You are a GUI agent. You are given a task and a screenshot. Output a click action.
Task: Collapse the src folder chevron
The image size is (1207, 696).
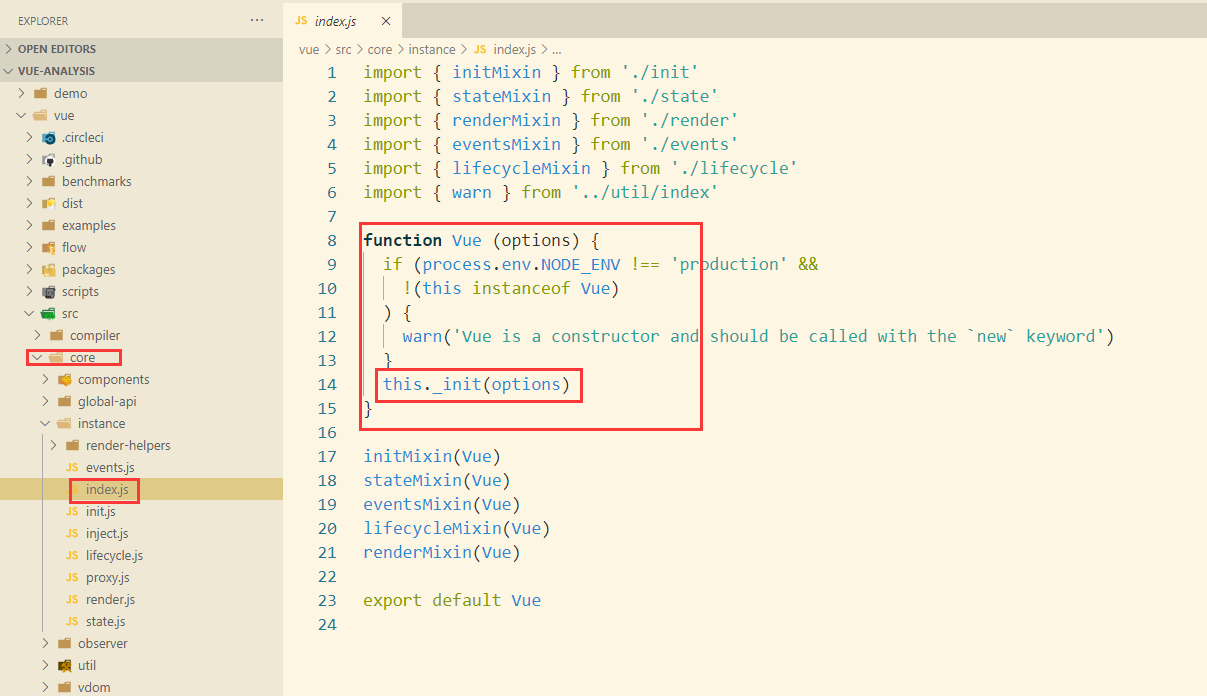(x=30, y=313)
